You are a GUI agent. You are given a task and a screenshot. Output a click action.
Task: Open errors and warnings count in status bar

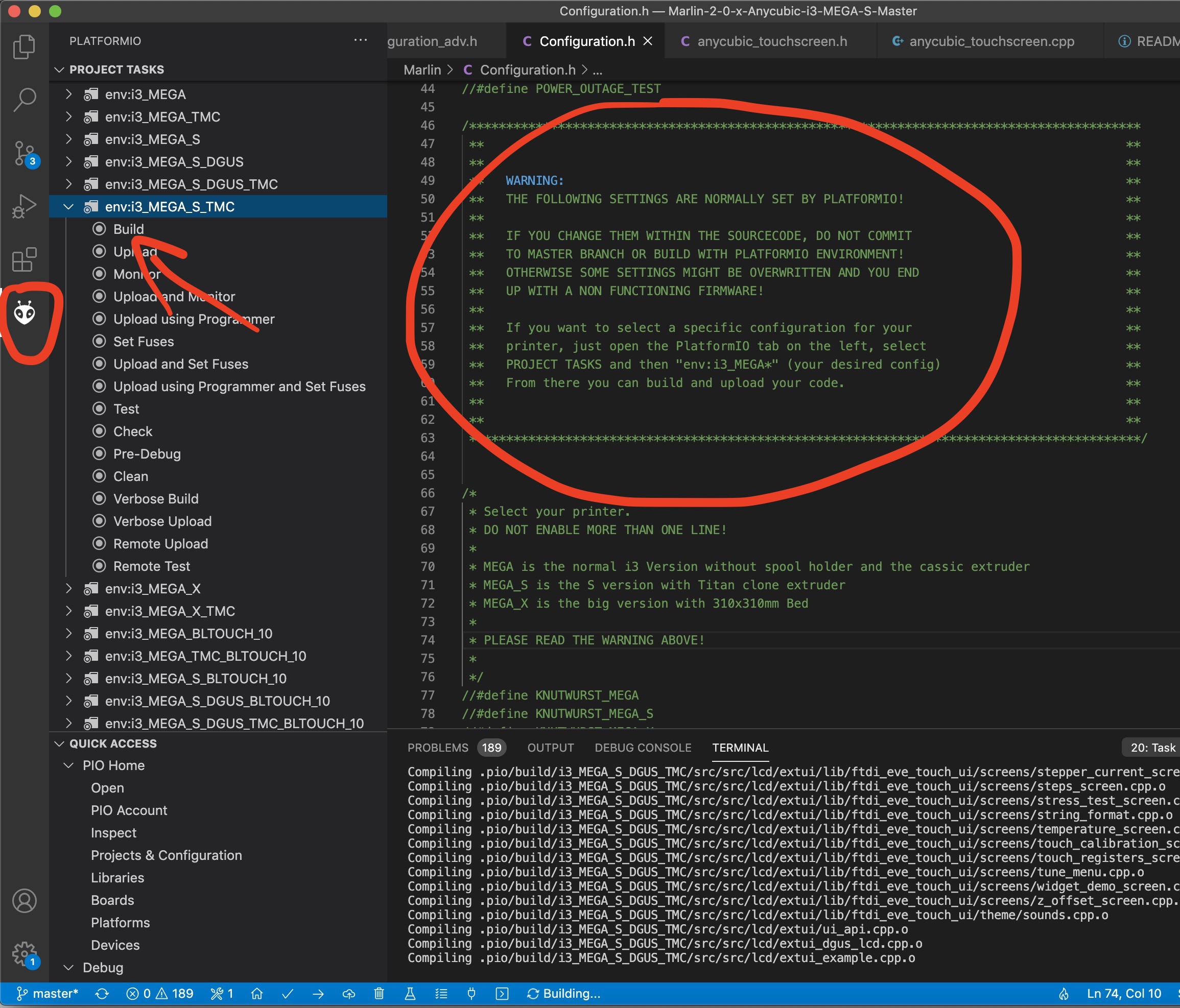(159, 993)
